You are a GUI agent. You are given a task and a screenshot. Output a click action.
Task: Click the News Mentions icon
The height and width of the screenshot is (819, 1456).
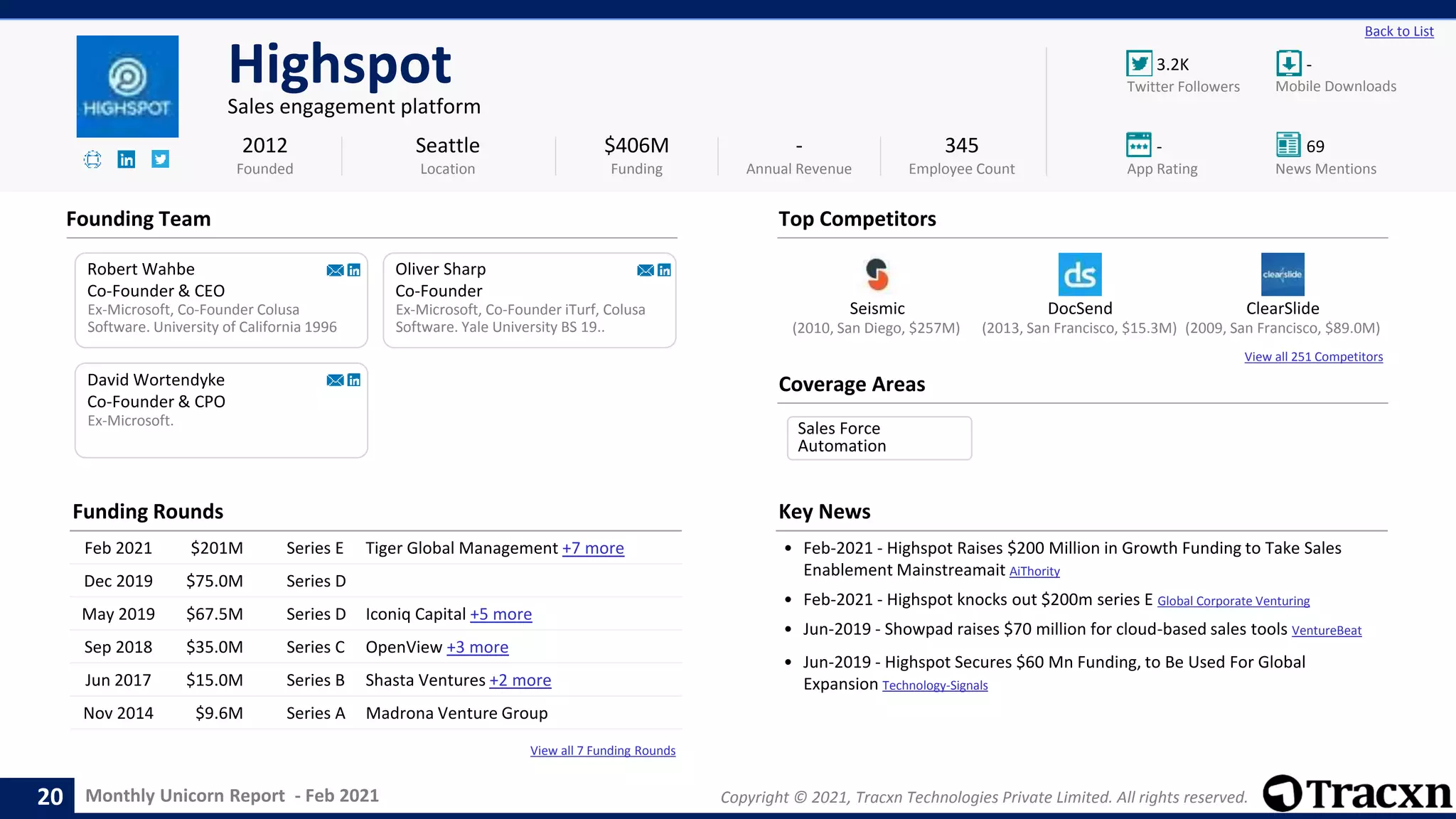(x=1288, y=145)
